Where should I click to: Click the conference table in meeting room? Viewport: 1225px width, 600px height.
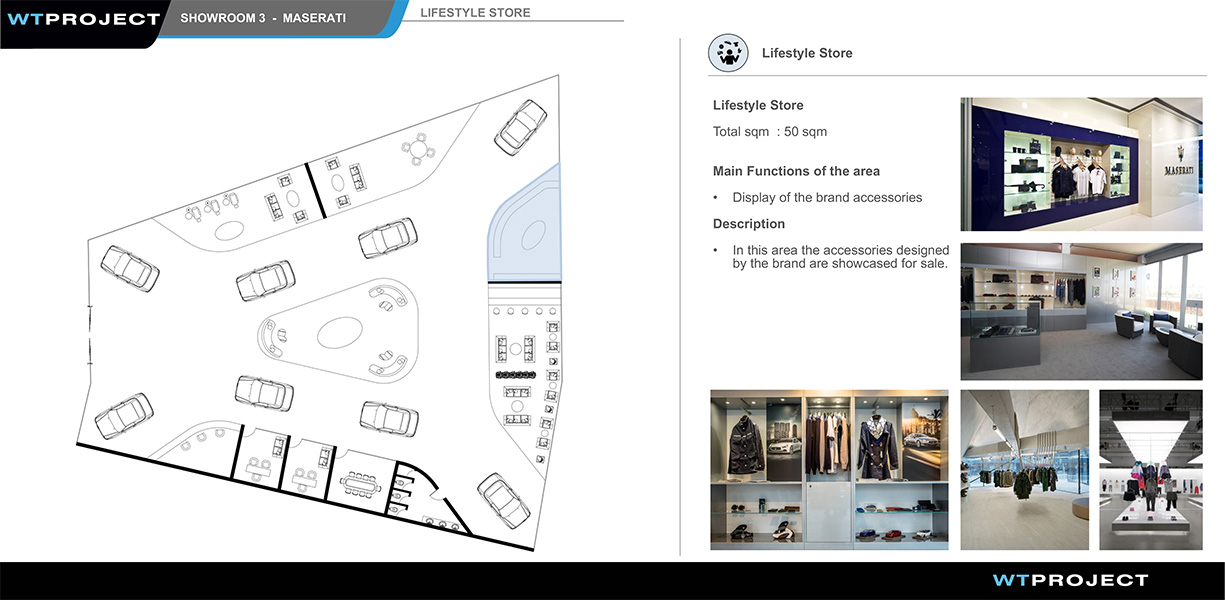pyautogui.click(x=357, y=484)
